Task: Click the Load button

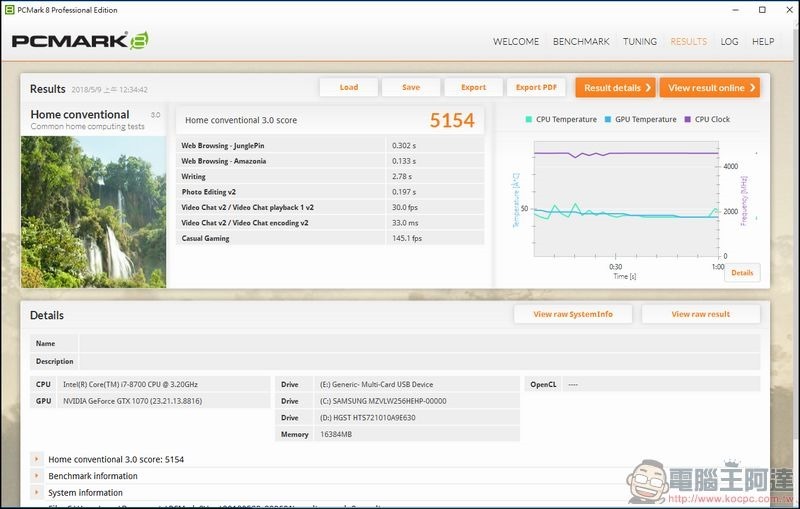Action: point(348,88)
